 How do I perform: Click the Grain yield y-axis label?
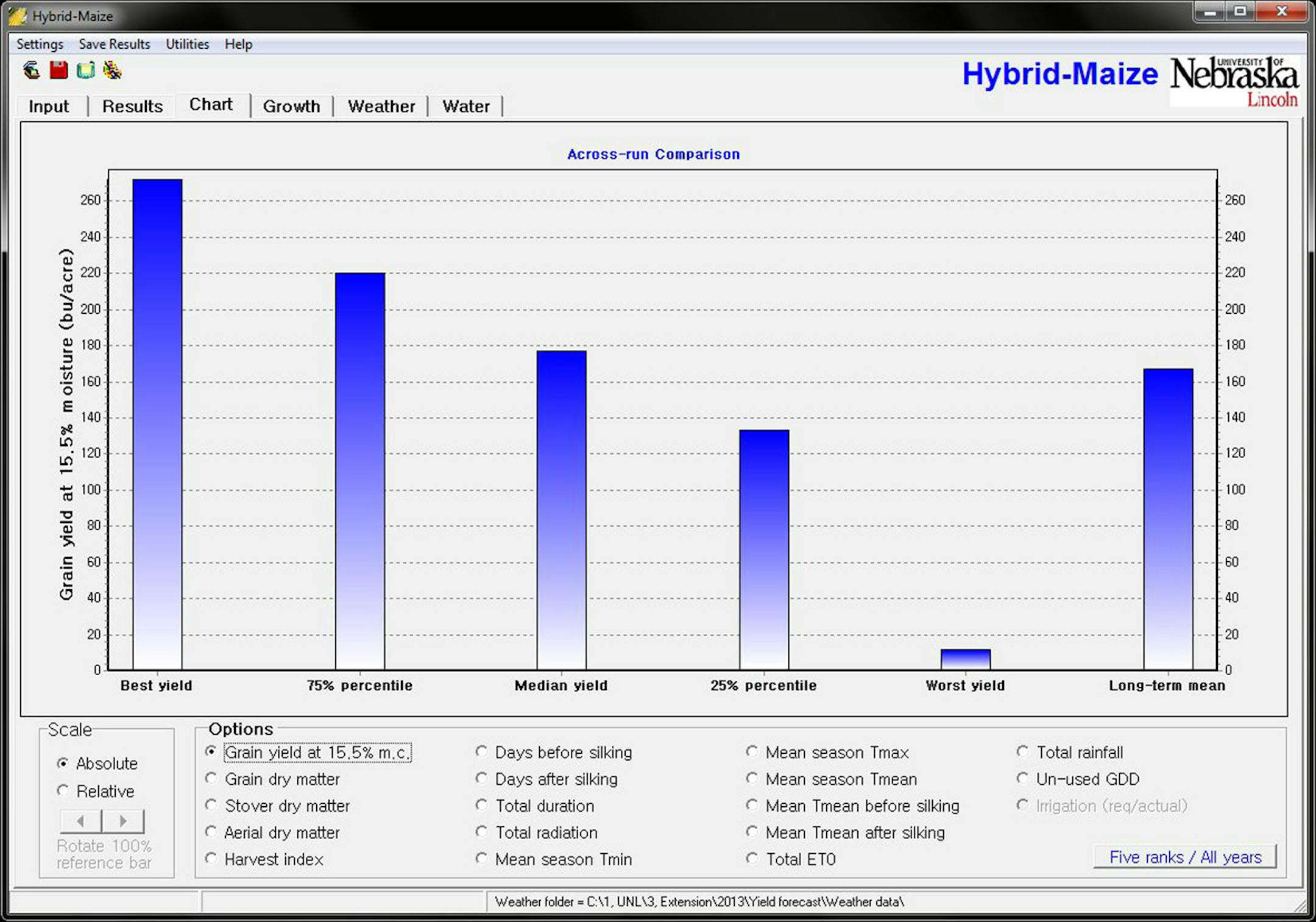click(66, 425)
